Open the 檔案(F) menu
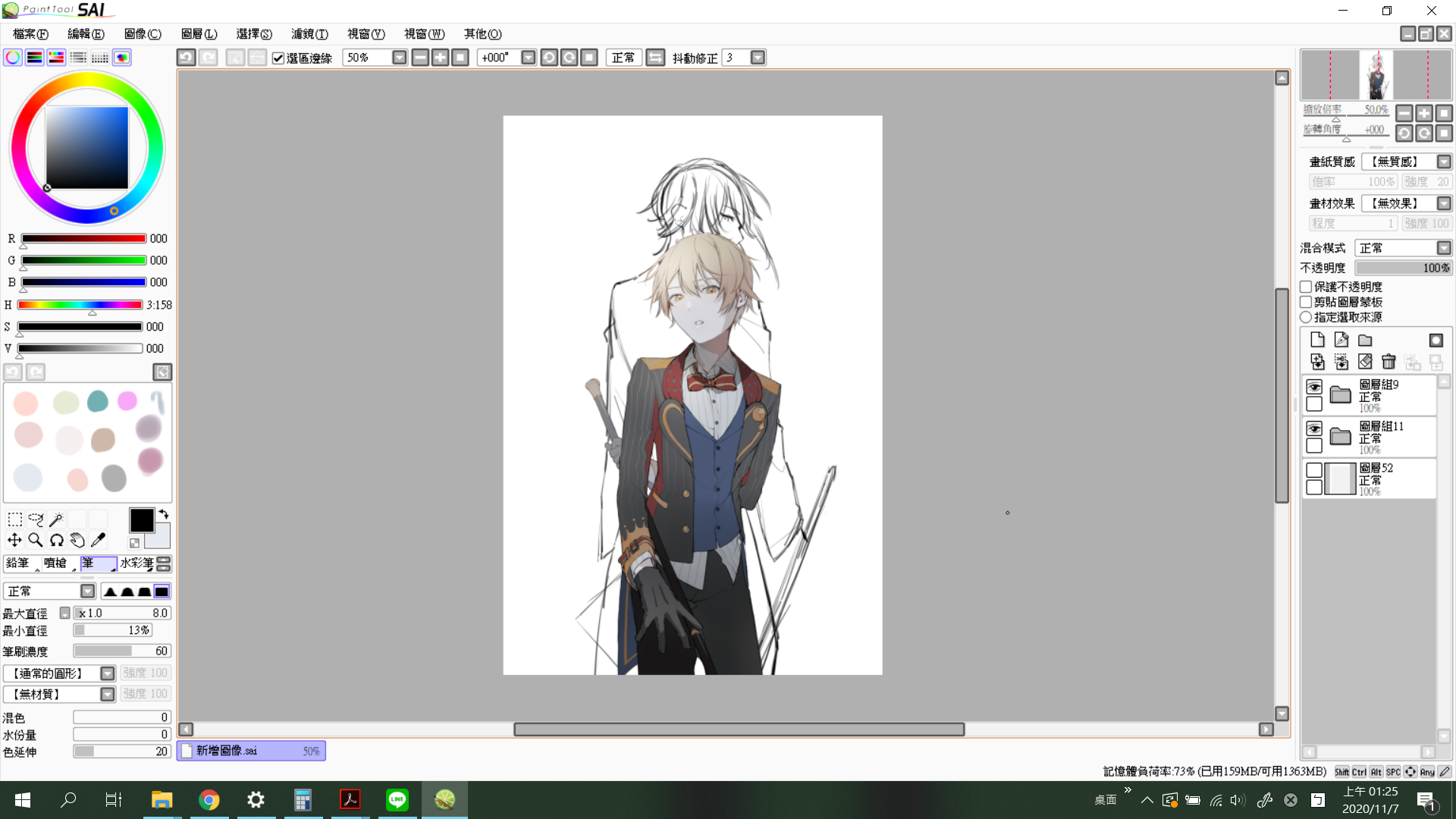The width and height of the screenshot is (1456, 819). click(30, 34)
